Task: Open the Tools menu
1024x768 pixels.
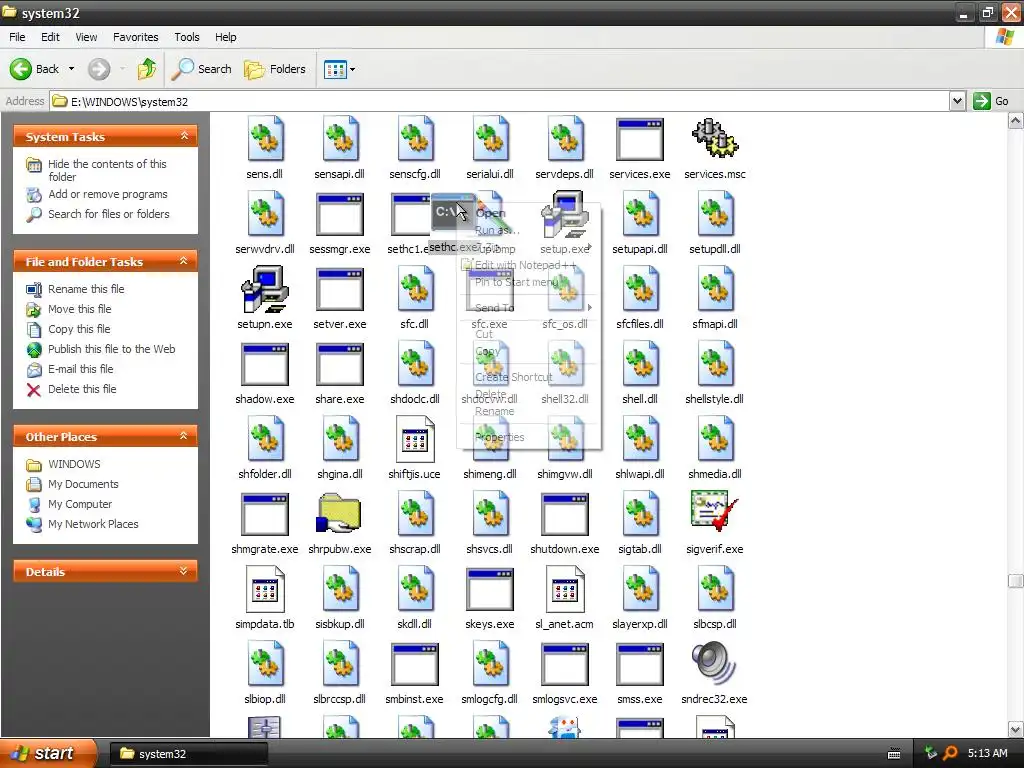Action: [x=187, y=37]
